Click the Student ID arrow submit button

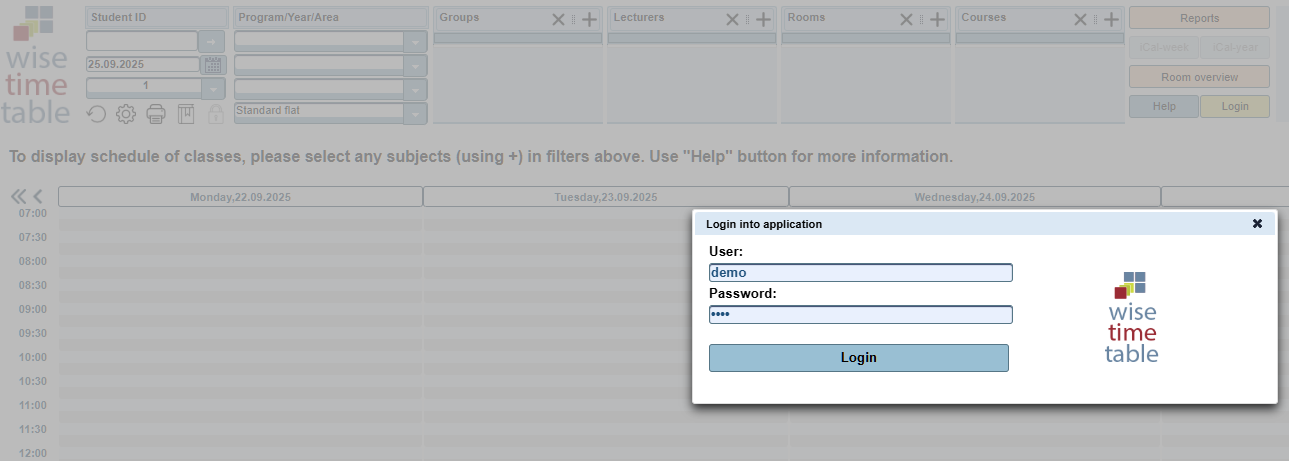click(212, 41)
